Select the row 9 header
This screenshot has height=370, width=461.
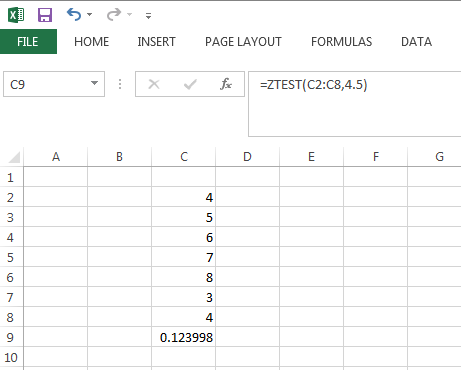point(10,337)
